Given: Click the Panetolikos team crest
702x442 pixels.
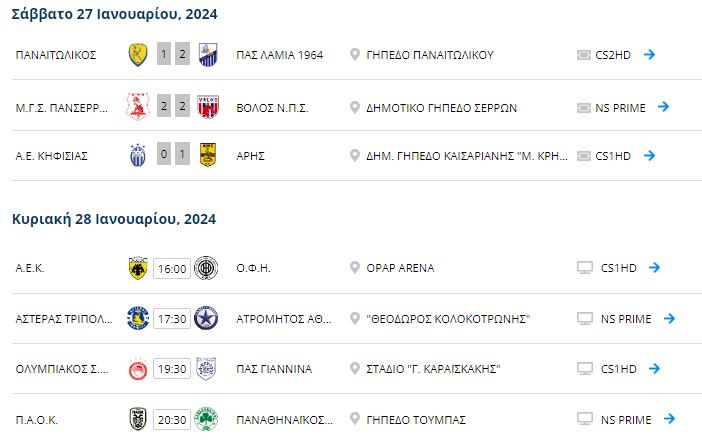Looking at the screenshot, I should pos(138,55).
